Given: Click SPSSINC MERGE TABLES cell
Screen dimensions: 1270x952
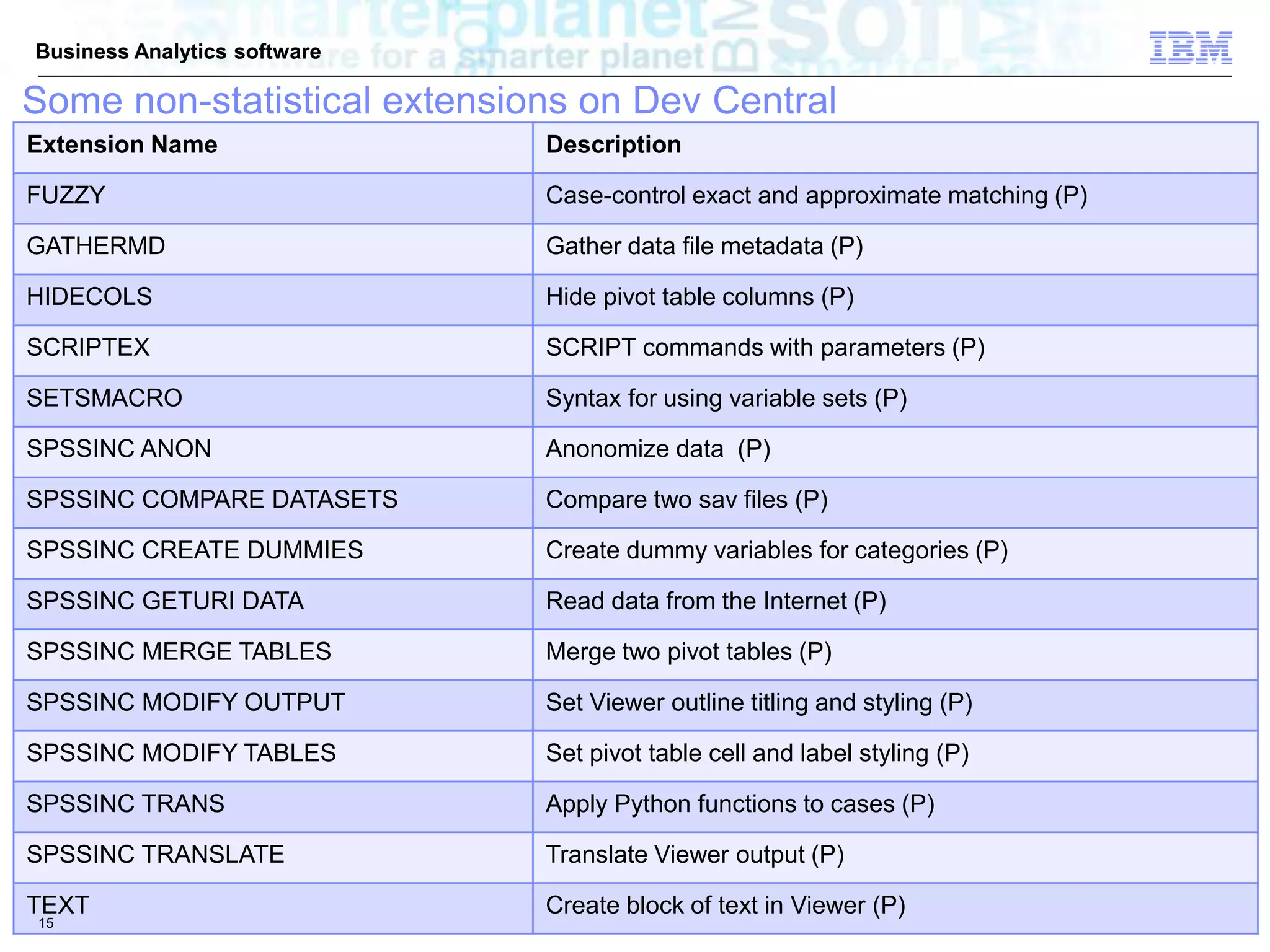Looking at the screenshot, I should pos(273,655).
